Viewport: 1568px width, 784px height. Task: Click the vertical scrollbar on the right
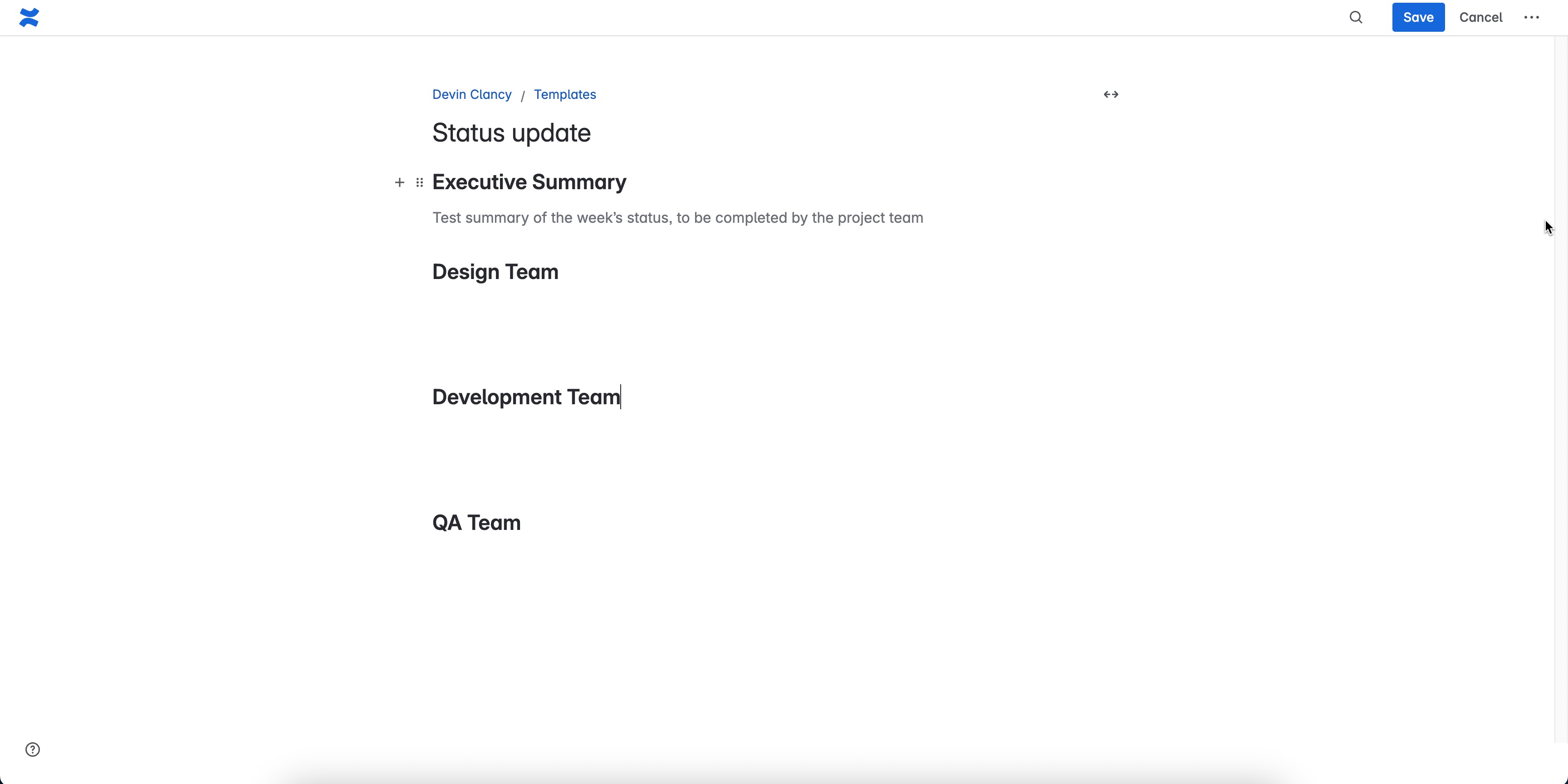(x=1561, y=390)
